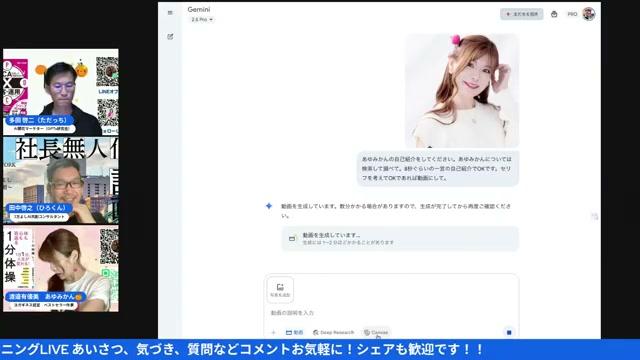Click the gift icon beside the PRO label
This screenshot has height=360, width=640.
pyautogui.click(x=554, y=14)
